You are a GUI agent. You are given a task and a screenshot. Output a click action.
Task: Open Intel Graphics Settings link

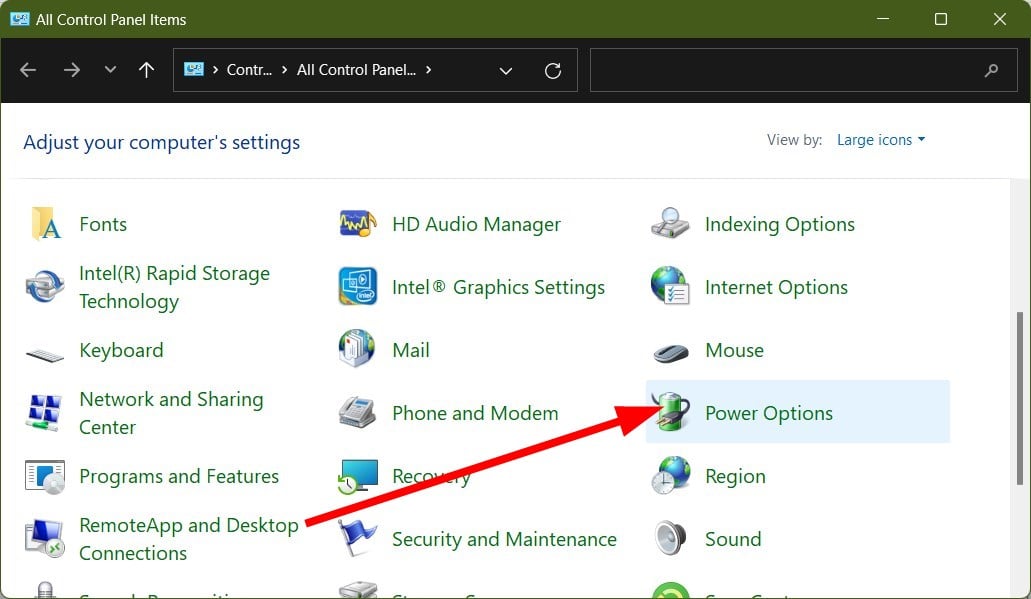click(x=498, y=287)
